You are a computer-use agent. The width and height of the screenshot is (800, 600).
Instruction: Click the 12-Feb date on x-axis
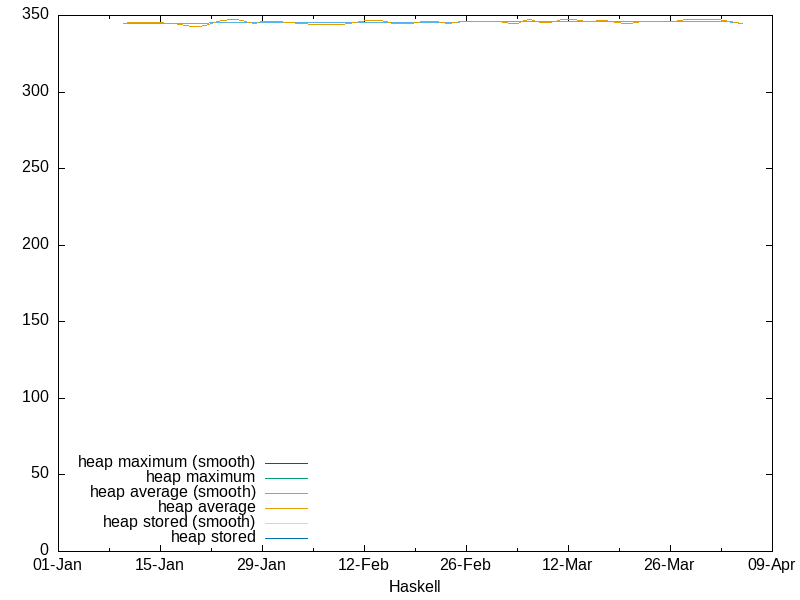coord(364,565)
